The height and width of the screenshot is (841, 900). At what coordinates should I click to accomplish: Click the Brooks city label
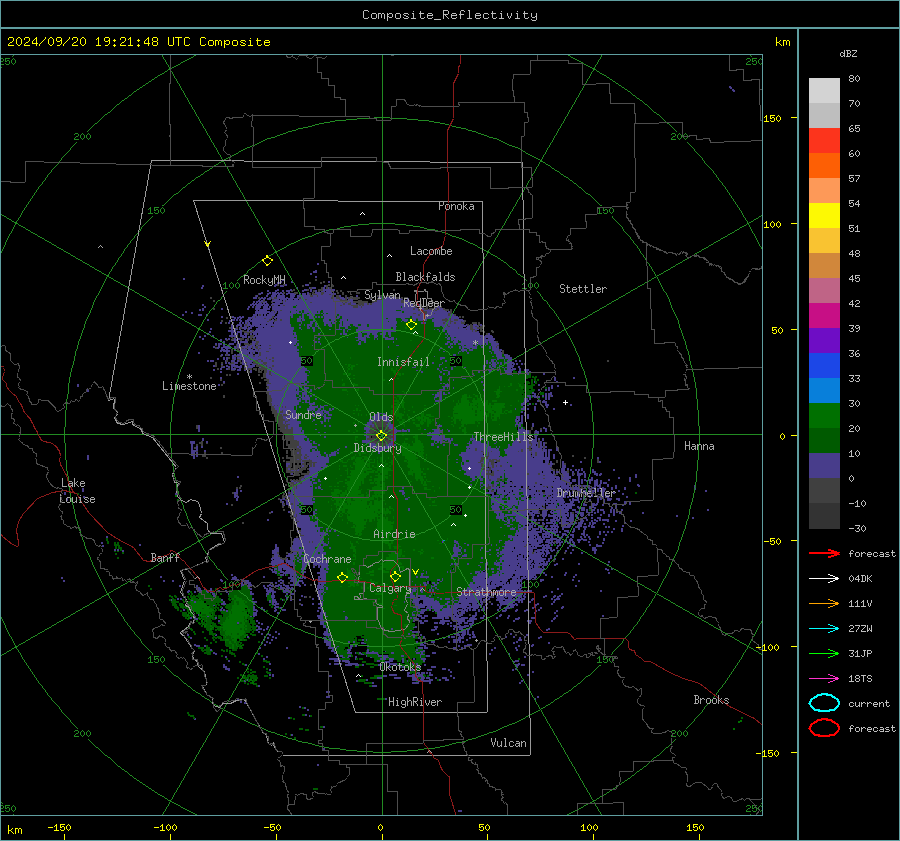point(711,700)
